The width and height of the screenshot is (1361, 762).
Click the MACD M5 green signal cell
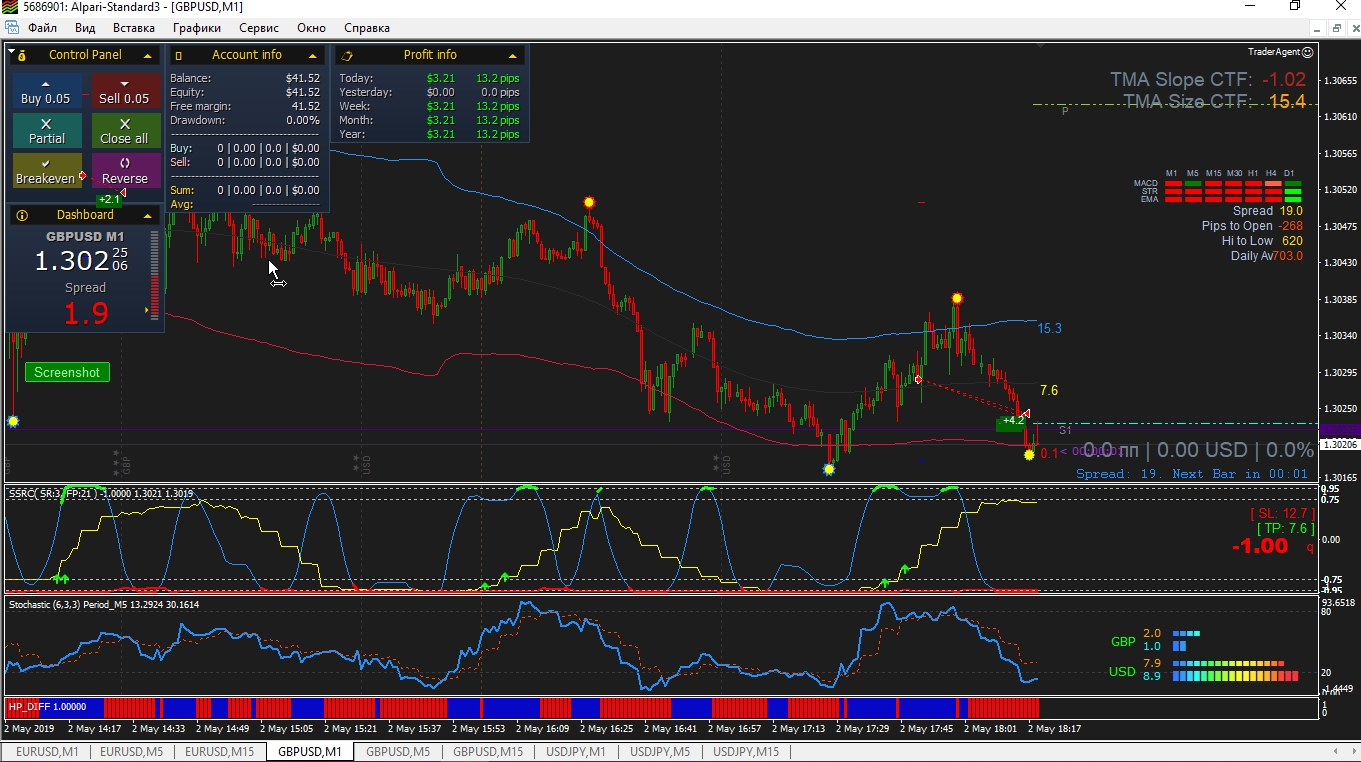[x=1192, y=184]
